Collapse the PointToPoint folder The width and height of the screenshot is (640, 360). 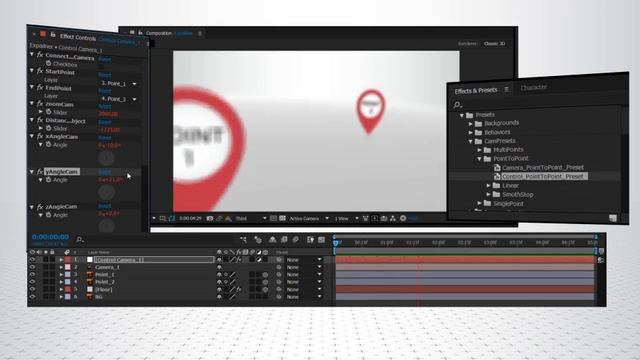pyautogui.click(x=480, y=158)
